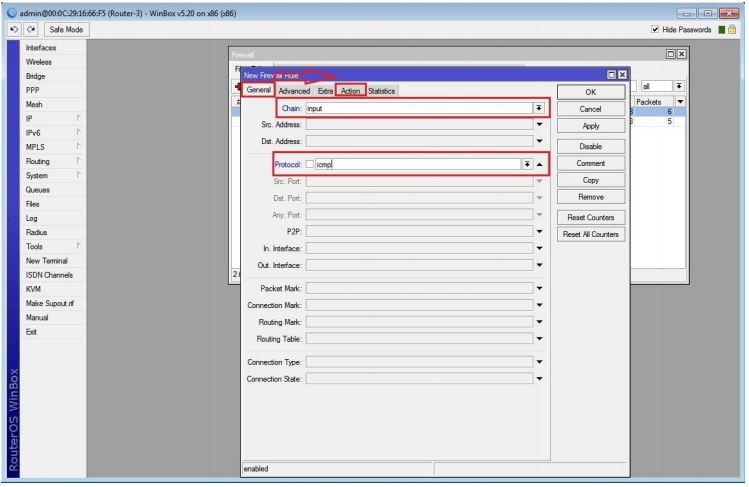Toggle the Protocol invert checkbox
The height and width of the screenshot is (487, 749).
[x=310, y=164]
